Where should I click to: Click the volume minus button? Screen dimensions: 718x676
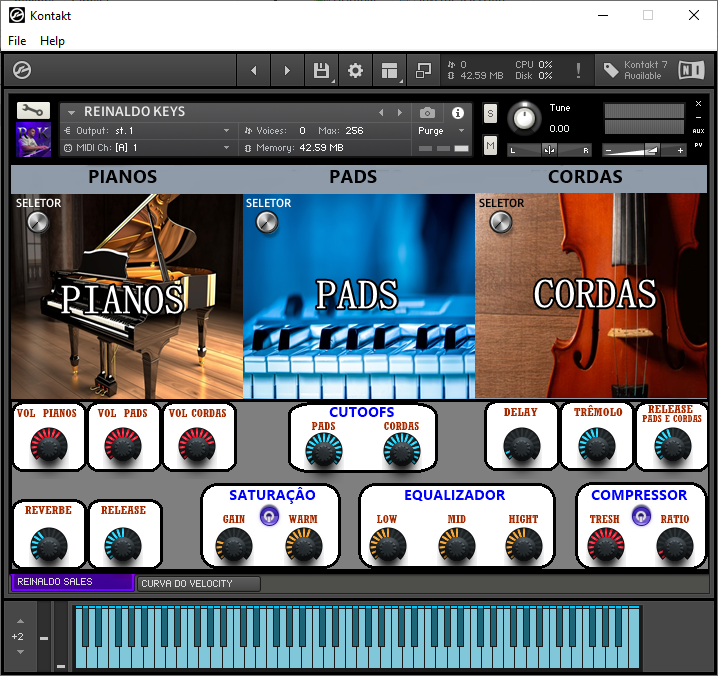pyautogui.click(x=608, y=150)
